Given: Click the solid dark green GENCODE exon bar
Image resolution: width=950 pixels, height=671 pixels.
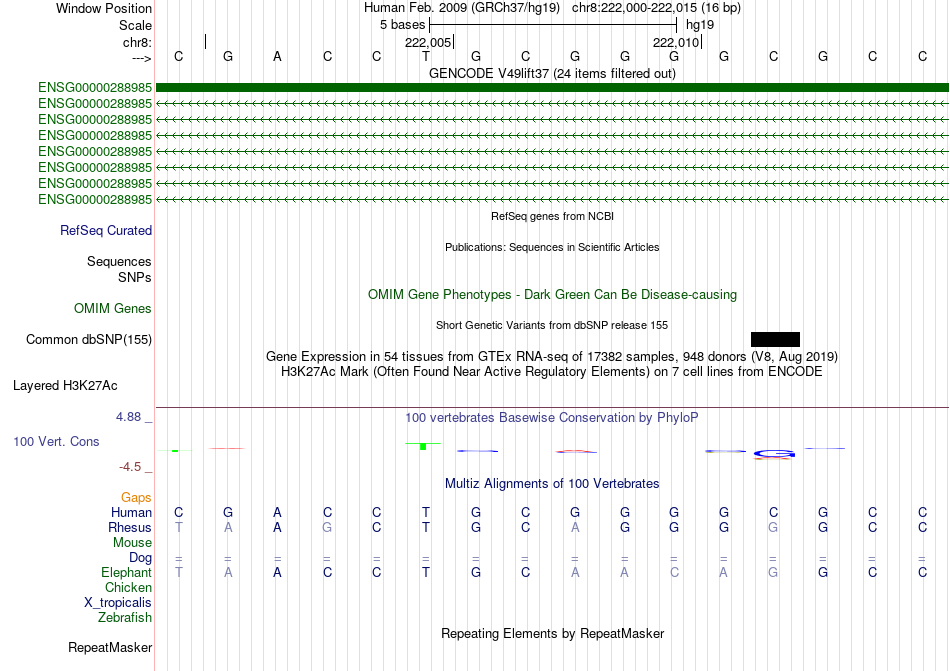Looking at the screenshot, I should click(x=552, y=88).
